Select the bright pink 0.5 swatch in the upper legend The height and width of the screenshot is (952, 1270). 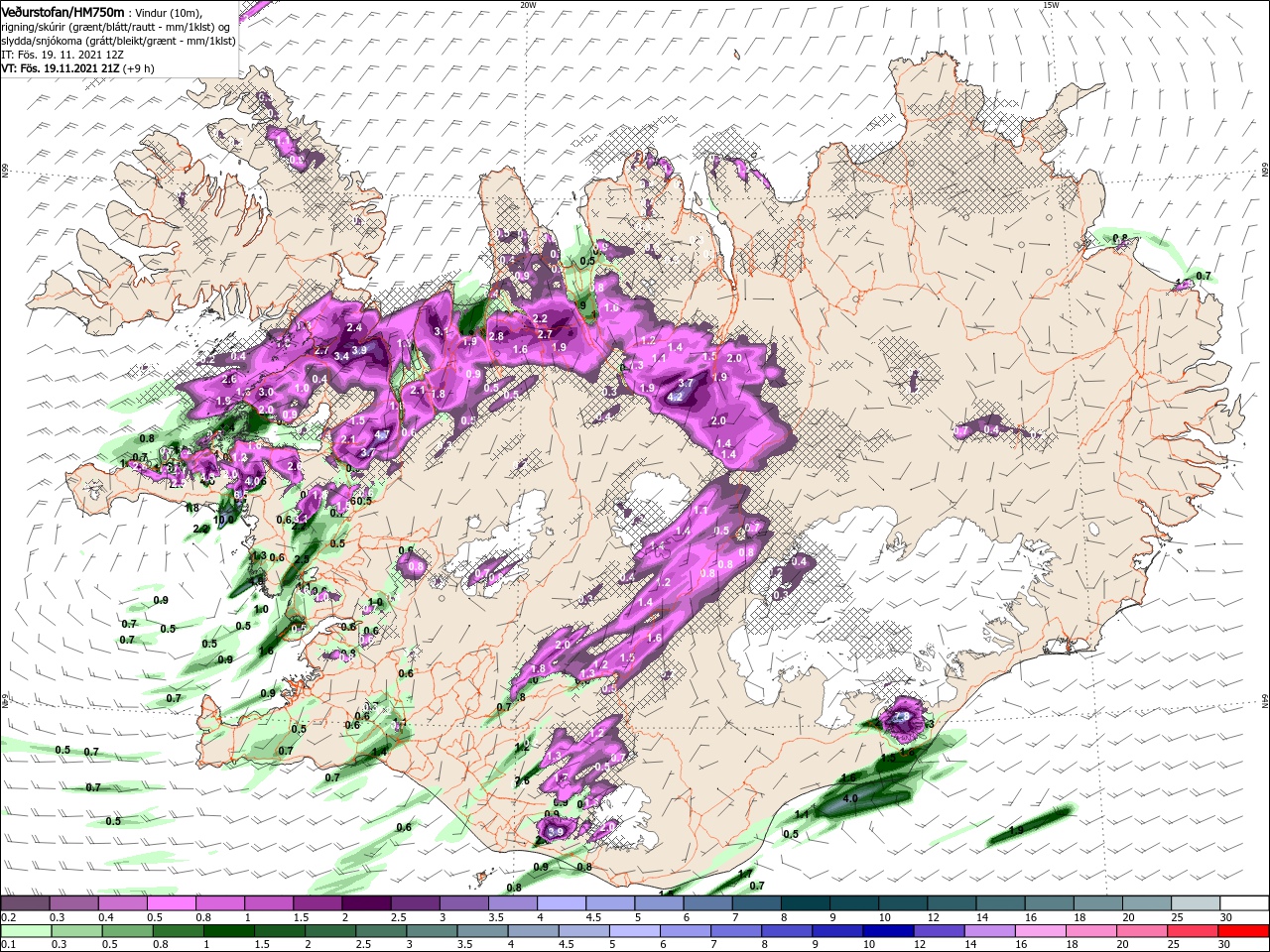(x=171, y=903)
